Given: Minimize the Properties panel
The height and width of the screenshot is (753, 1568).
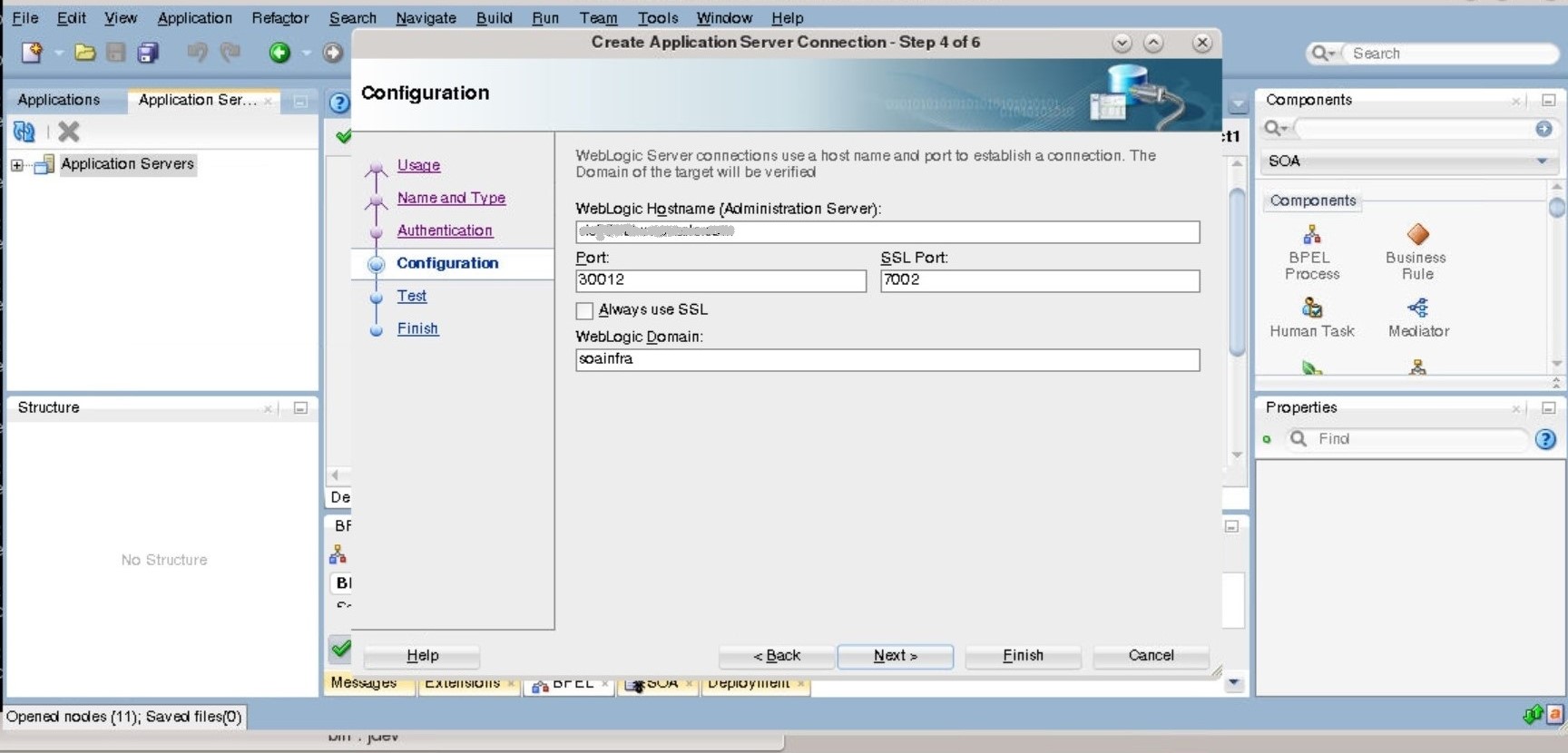Looking at the screenshot, I should pos(1549,408).
